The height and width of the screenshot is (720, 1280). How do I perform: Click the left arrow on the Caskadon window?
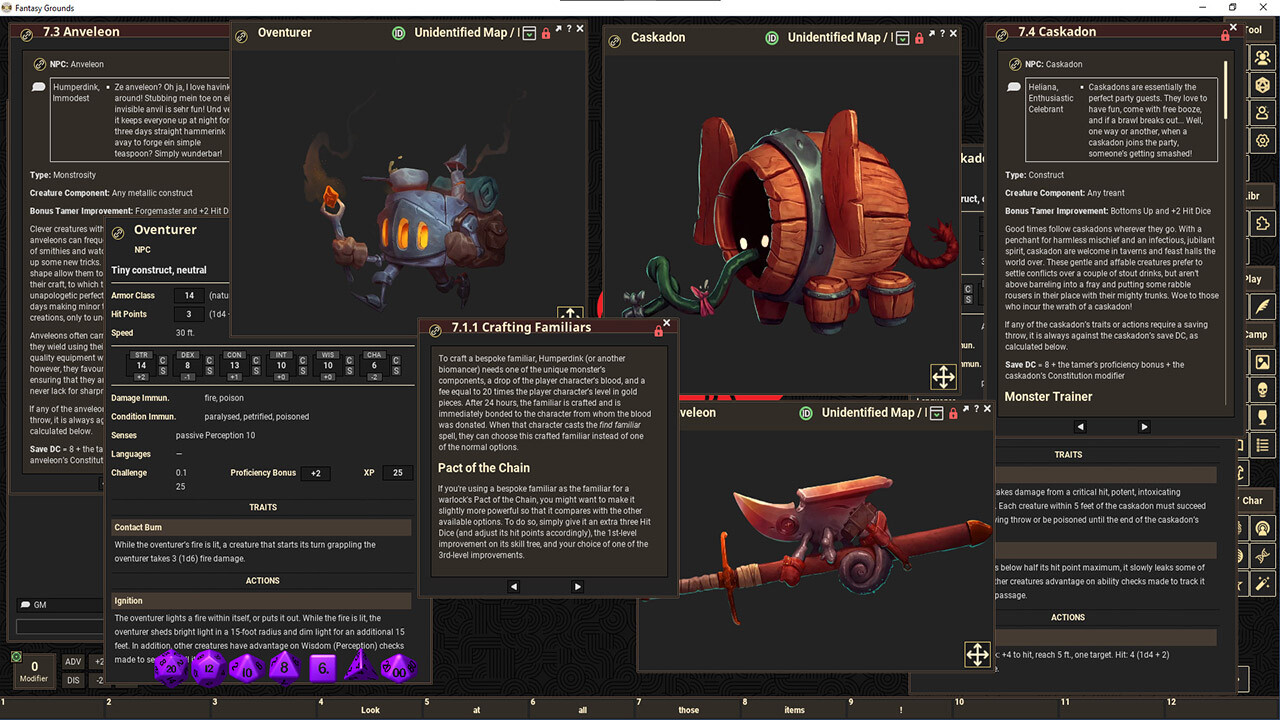[1081, 426]
